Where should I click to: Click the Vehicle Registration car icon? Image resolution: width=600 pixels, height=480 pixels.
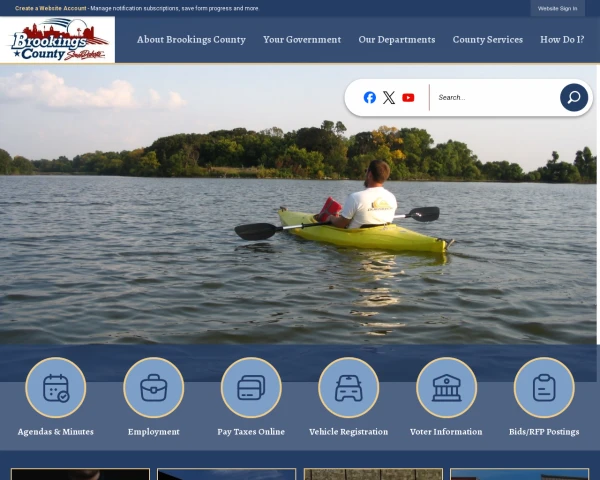click(349, 387)
